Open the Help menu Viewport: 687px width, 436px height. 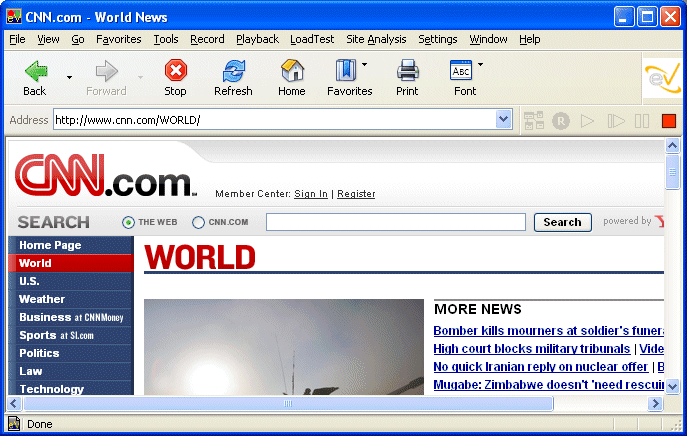530,39
